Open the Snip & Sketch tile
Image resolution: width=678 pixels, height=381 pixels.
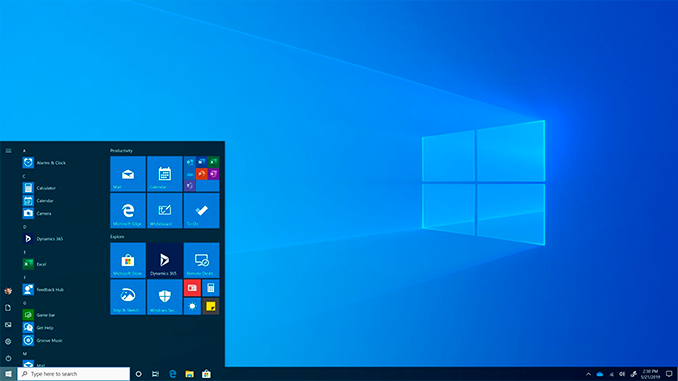click(128, 297)
